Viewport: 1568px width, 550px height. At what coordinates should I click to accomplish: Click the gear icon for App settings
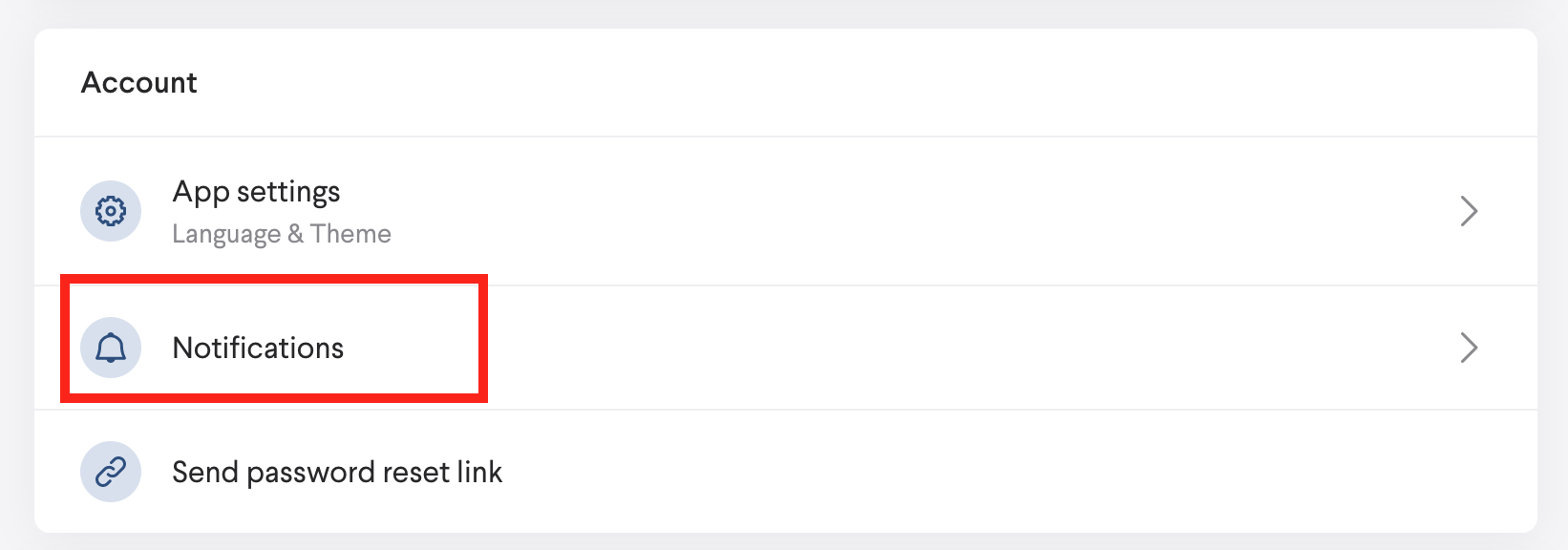coord(111,211)
